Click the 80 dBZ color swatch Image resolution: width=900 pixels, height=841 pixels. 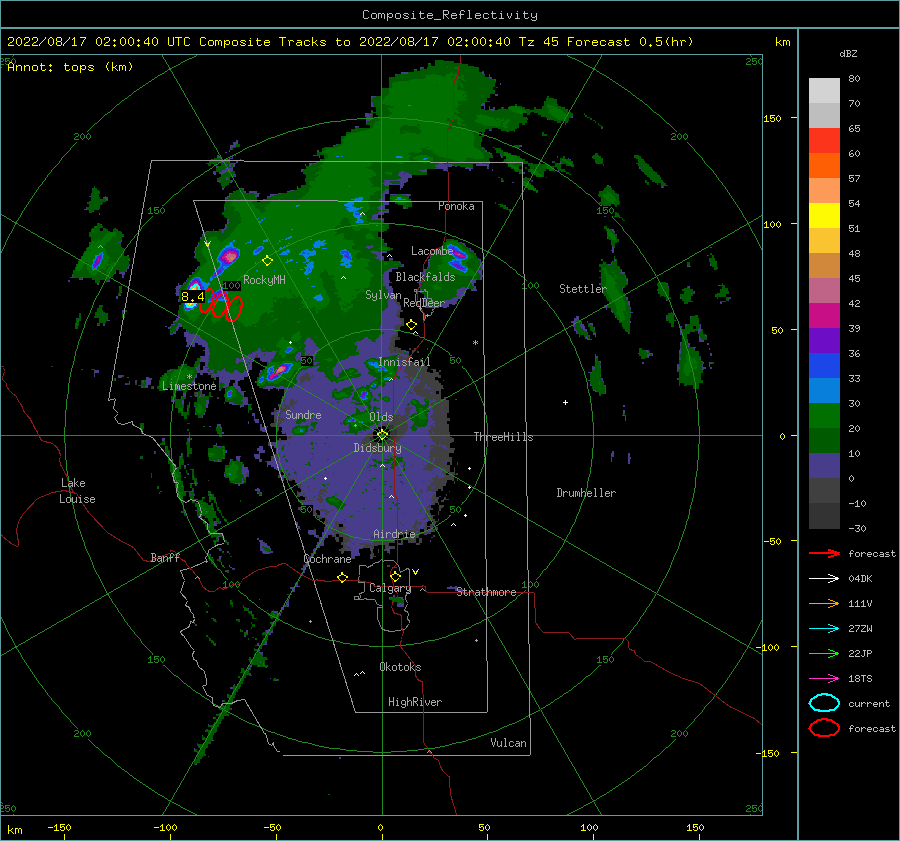824,90
